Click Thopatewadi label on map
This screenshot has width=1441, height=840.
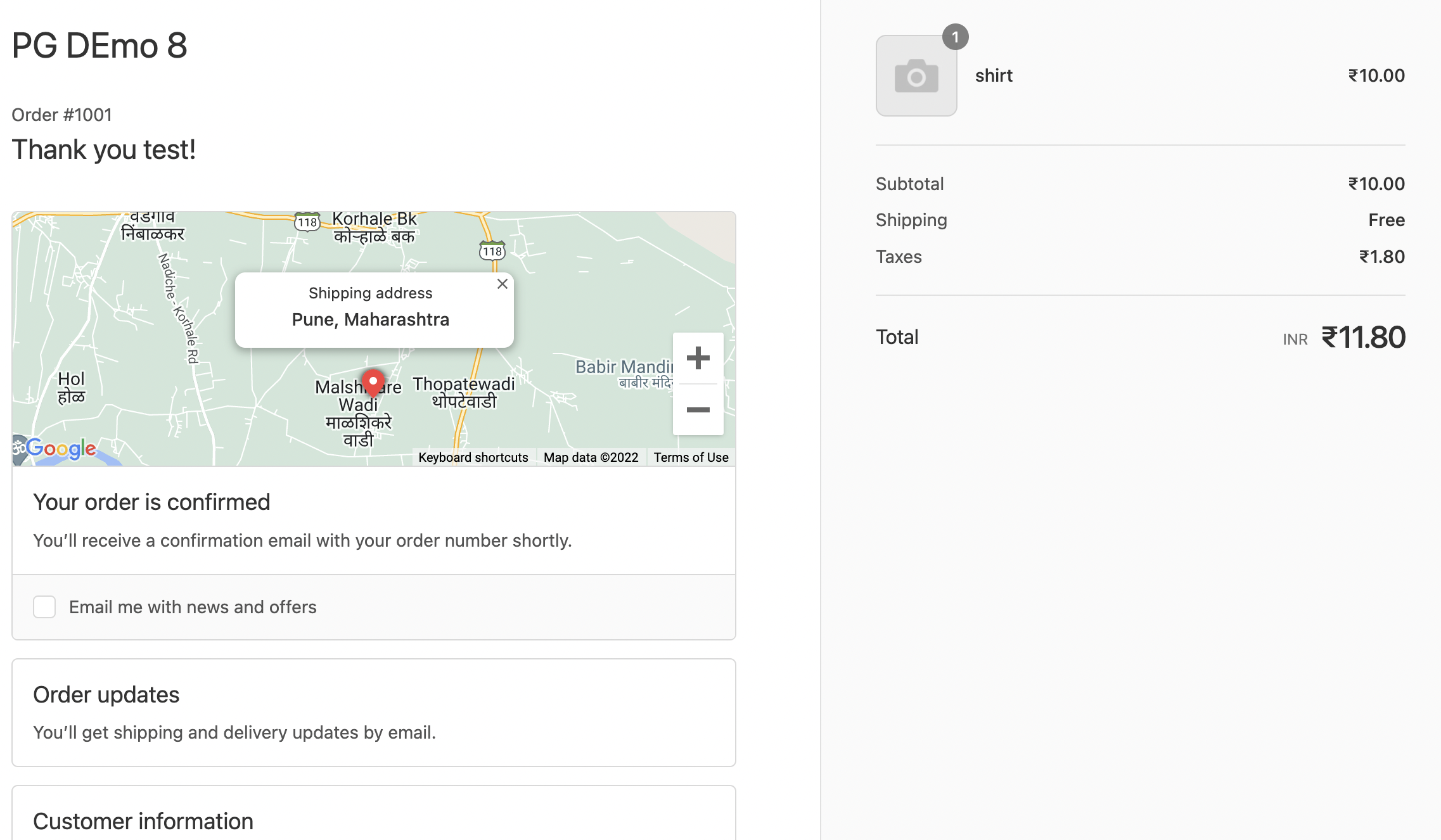coord(464,385)
